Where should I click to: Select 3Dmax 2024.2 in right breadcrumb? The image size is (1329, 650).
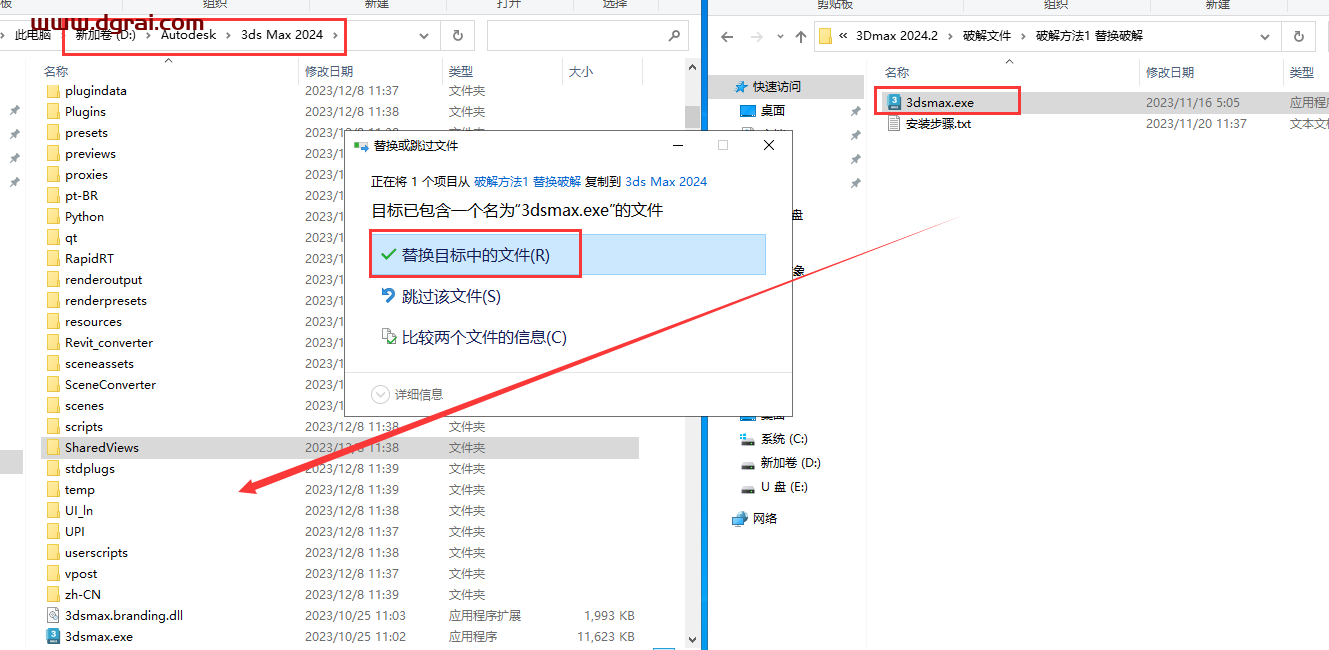pos(897,36)
